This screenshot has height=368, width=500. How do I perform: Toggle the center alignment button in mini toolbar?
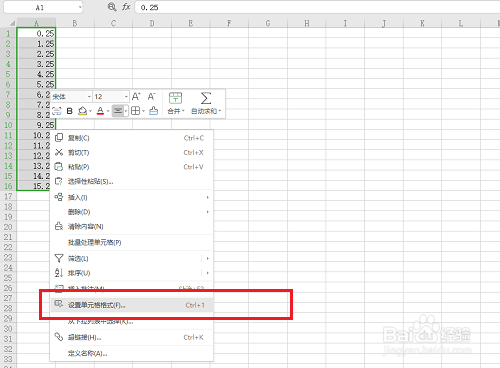pyautogui.click(x=118, y=111)
